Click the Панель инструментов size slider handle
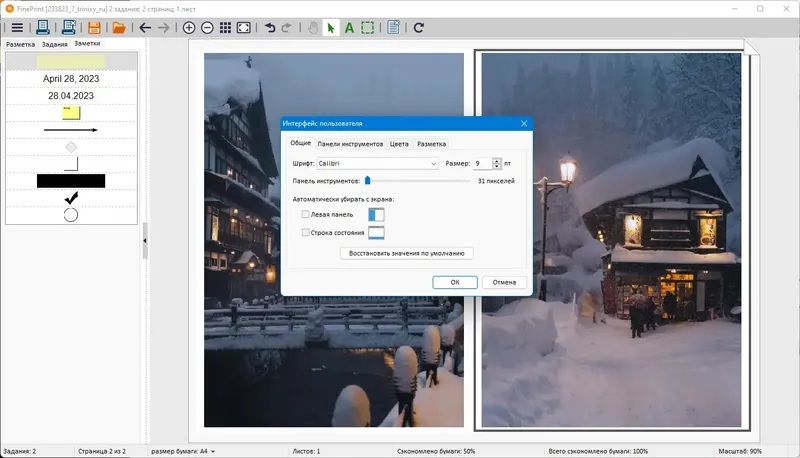 (368, 181)
